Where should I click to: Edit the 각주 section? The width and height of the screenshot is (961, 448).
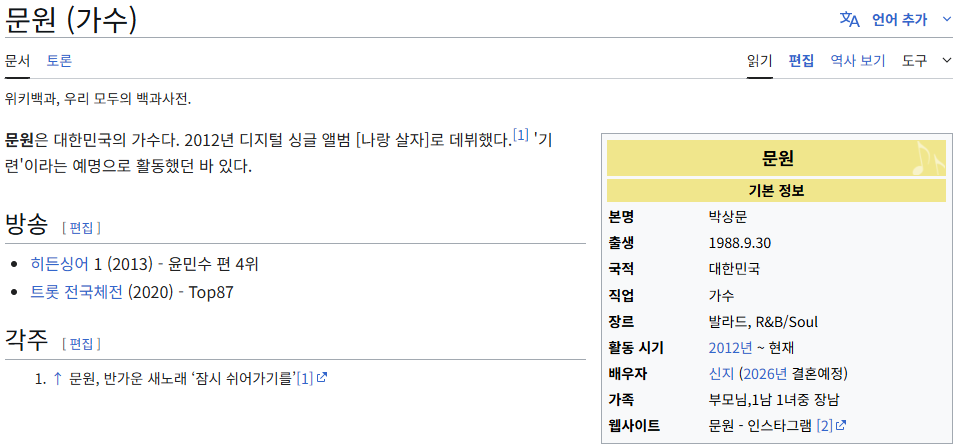[81, 344]
